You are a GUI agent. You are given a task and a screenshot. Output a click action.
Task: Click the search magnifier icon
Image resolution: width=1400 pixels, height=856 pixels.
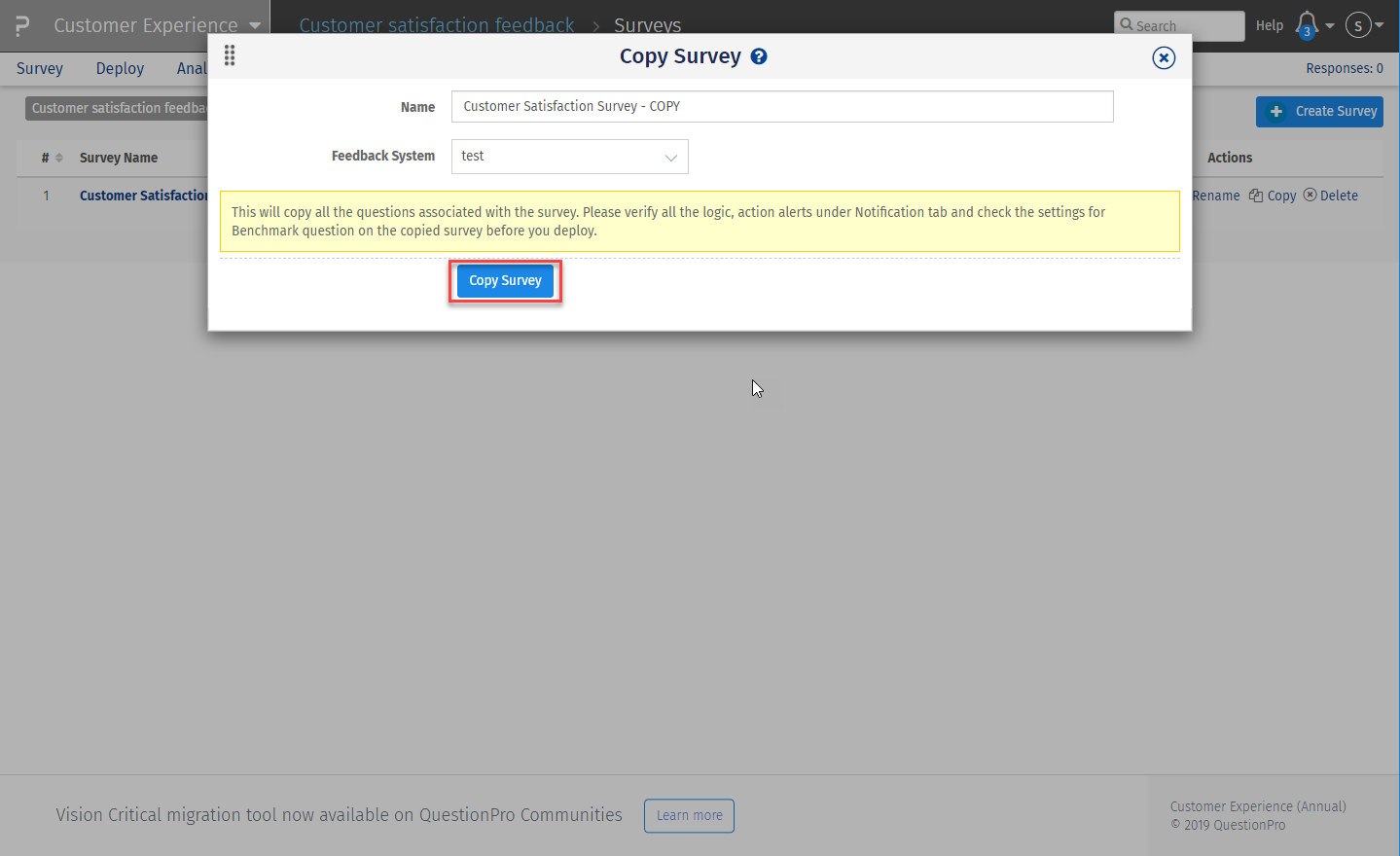point(1131,24)
